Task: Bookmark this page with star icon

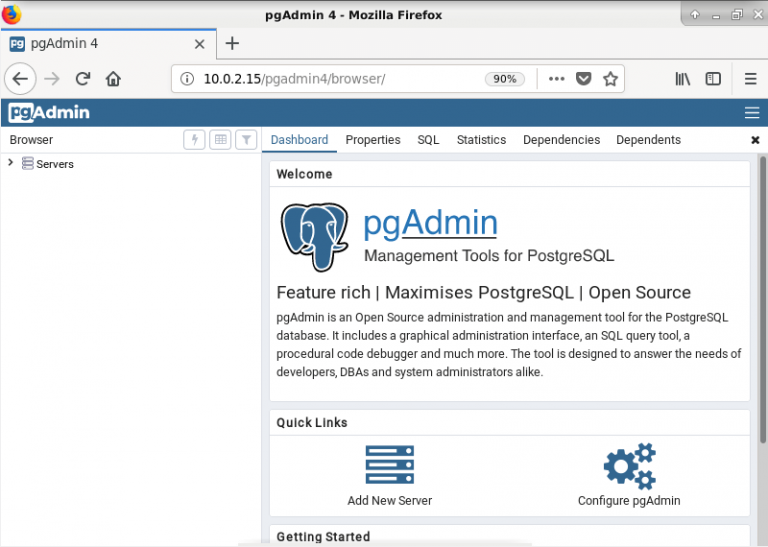Action: 610,79
